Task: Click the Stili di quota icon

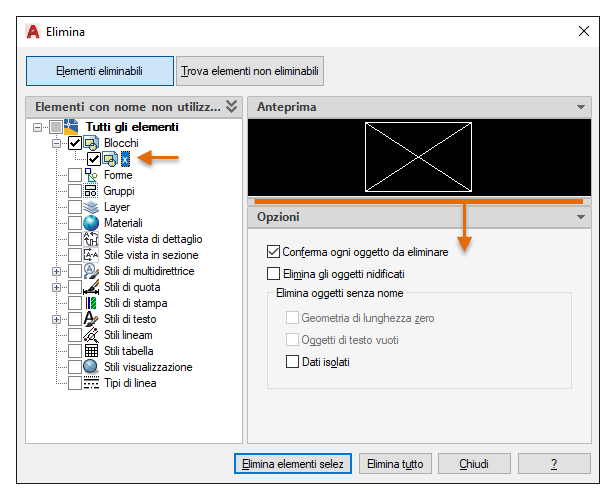Action: point(91,287)
